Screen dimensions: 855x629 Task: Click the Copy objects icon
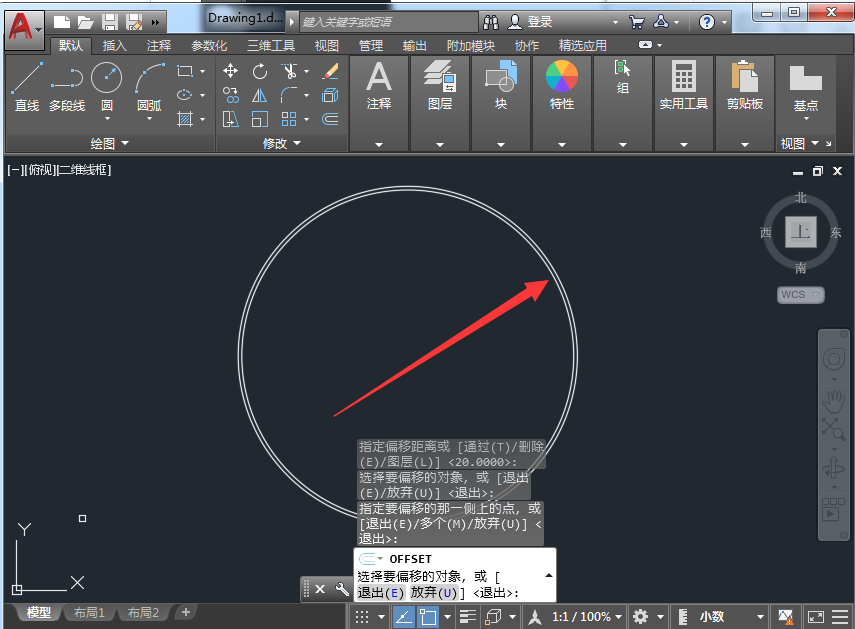231,95
